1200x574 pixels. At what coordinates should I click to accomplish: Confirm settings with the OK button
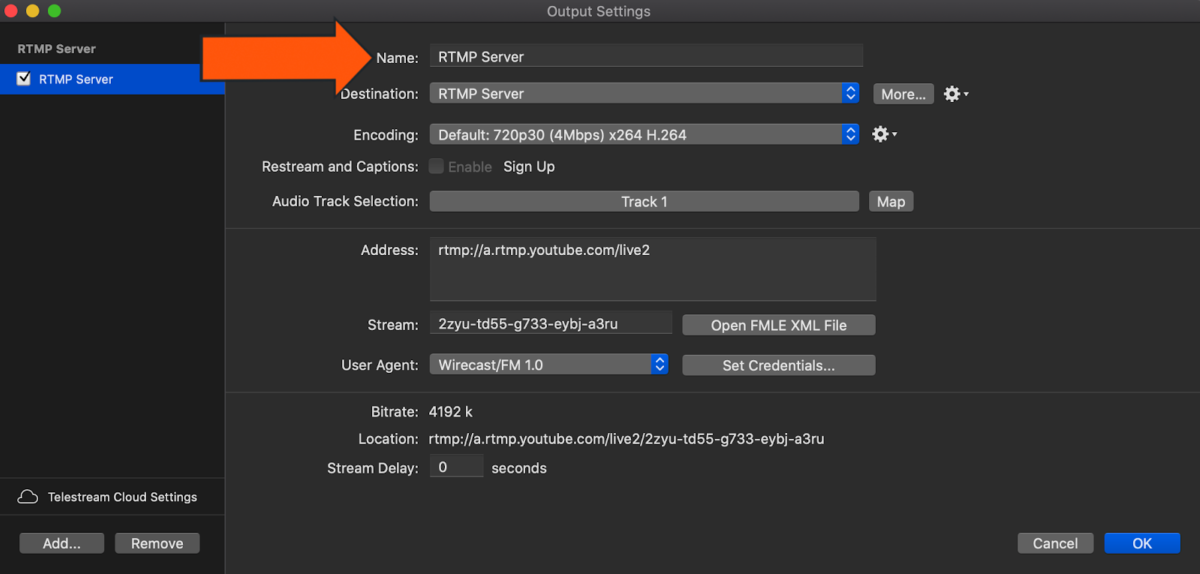[x=1142, y=543]
